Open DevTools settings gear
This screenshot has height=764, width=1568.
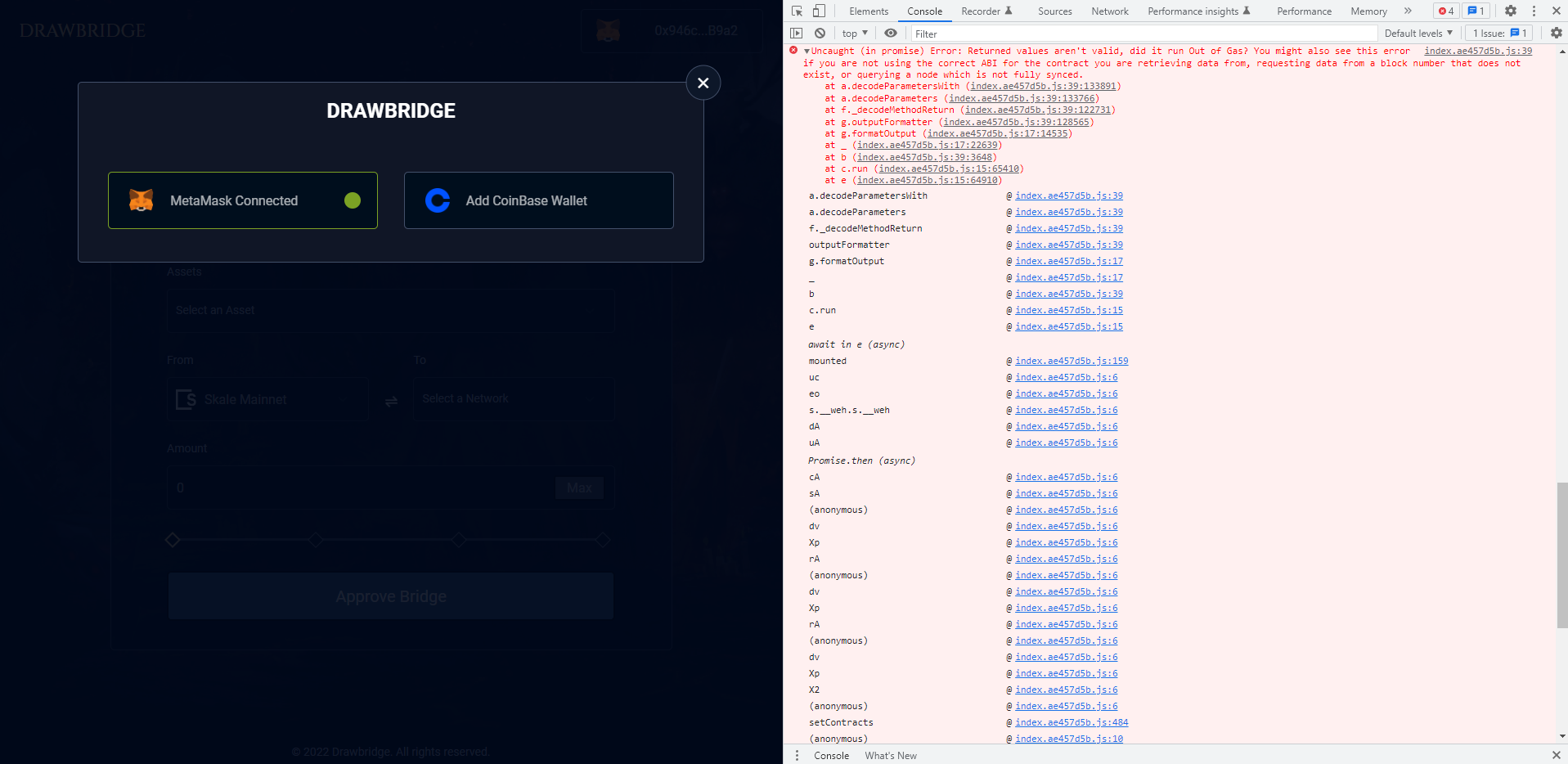(1510, 11)
